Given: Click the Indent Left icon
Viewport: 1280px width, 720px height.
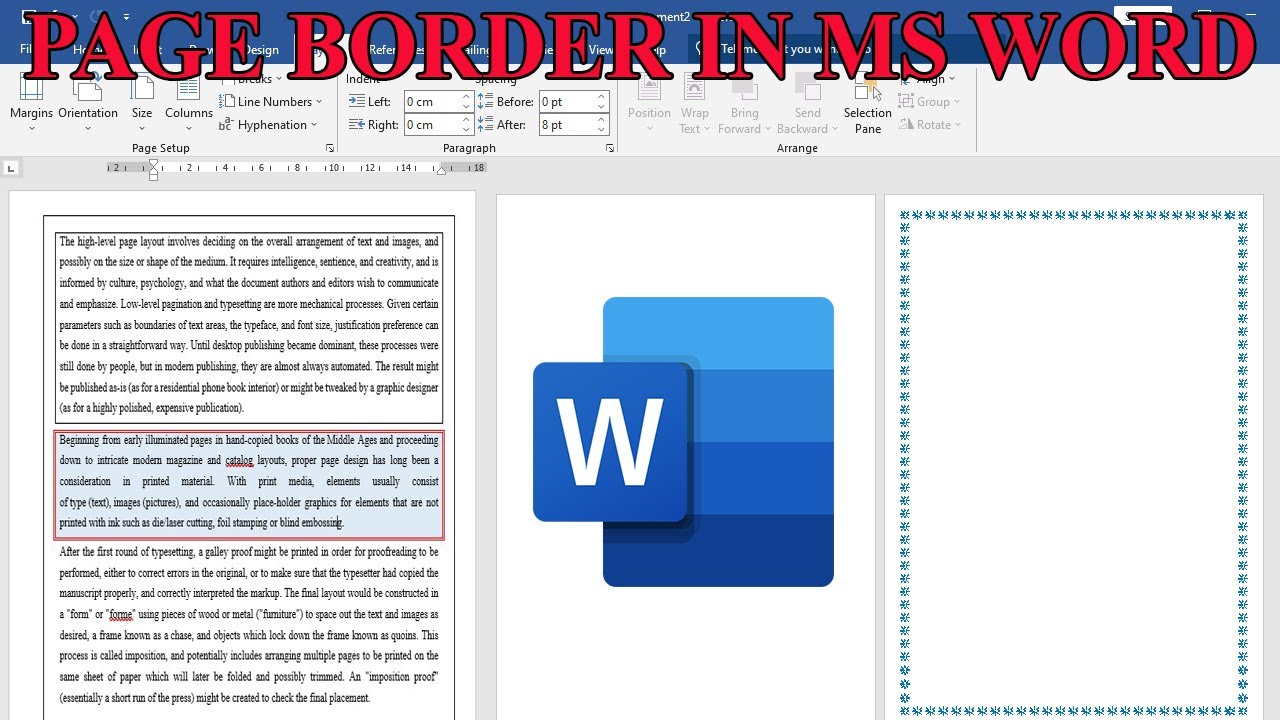Looking at the screenshot, I should coord(356,102).
